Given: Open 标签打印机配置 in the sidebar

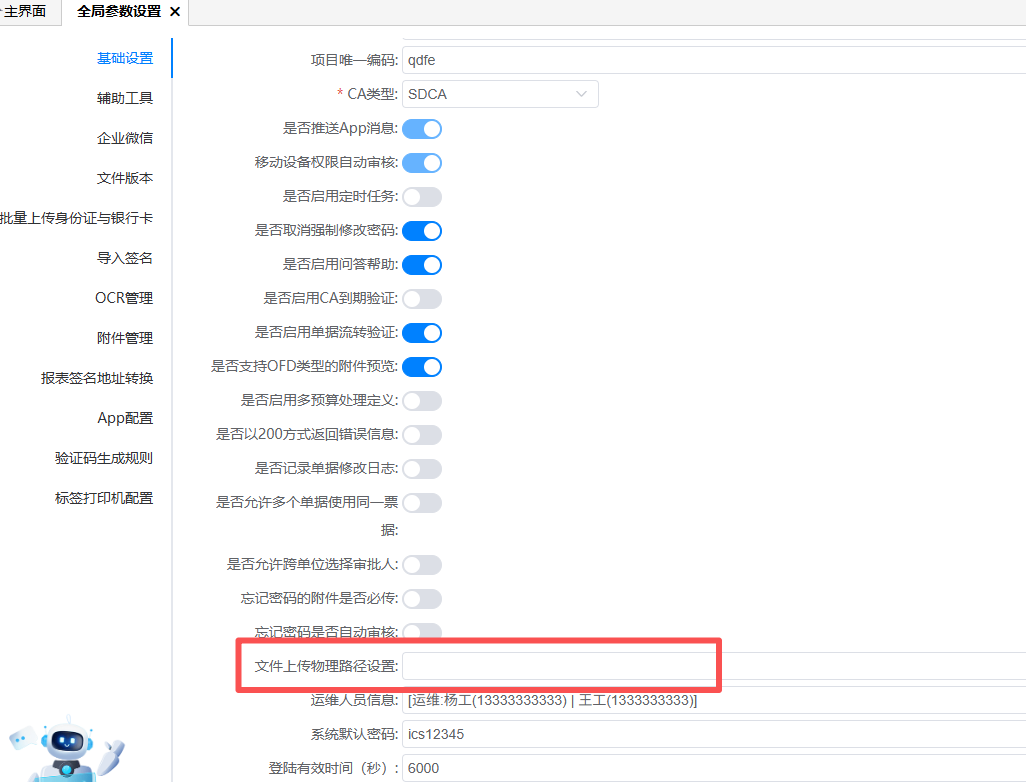Looking at the screenshot, I should click(x=104, y=499).
